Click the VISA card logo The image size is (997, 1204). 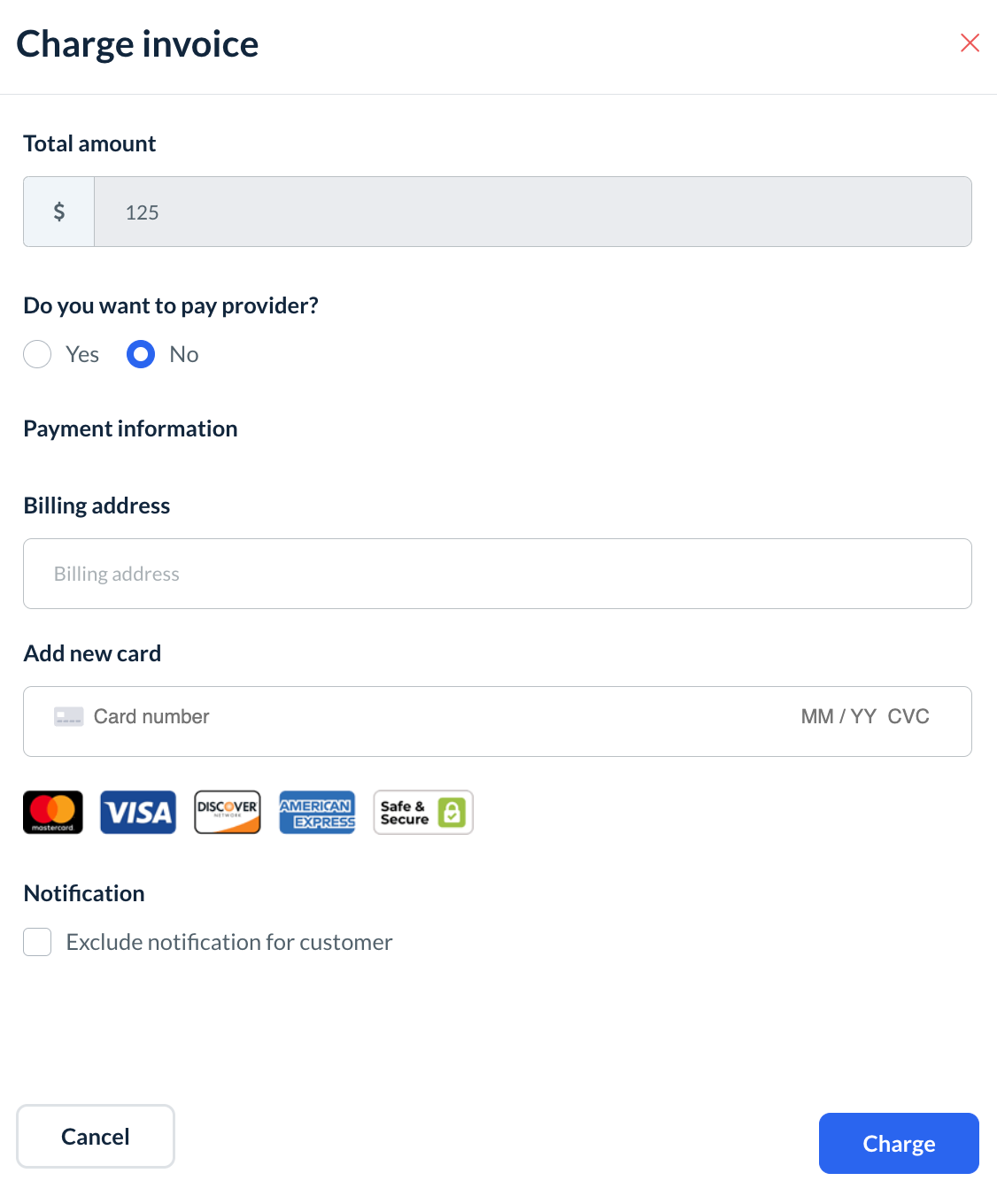coord(138,812)
